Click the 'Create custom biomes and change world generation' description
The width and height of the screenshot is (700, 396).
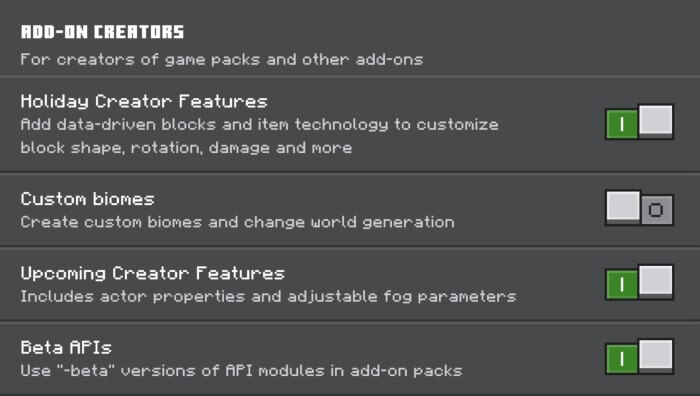[x=238, y=222]
